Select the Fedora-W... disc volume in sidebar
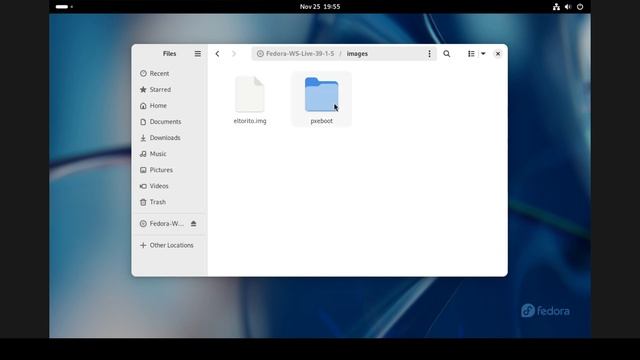Screen dimensions: 640x360 pyautogui.click(x=162, y=224)
